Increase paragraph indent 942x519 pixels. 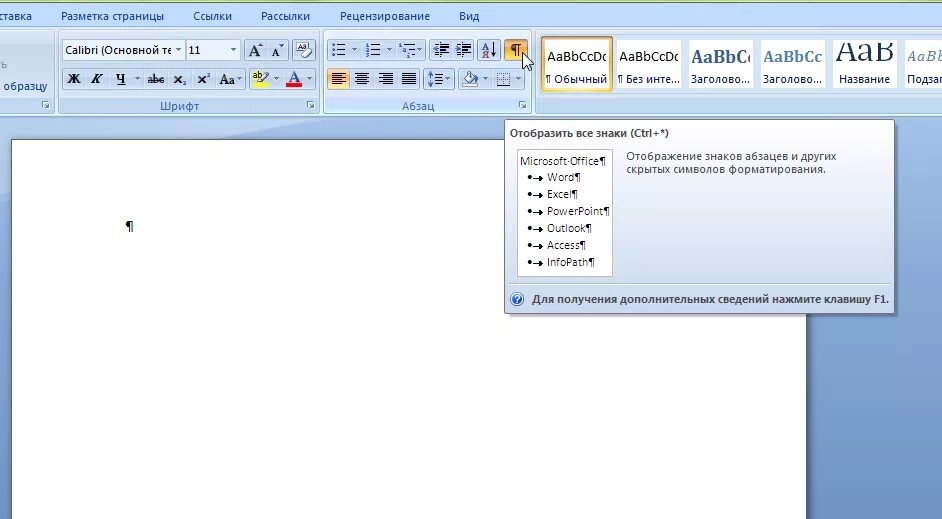coord(463,50)
